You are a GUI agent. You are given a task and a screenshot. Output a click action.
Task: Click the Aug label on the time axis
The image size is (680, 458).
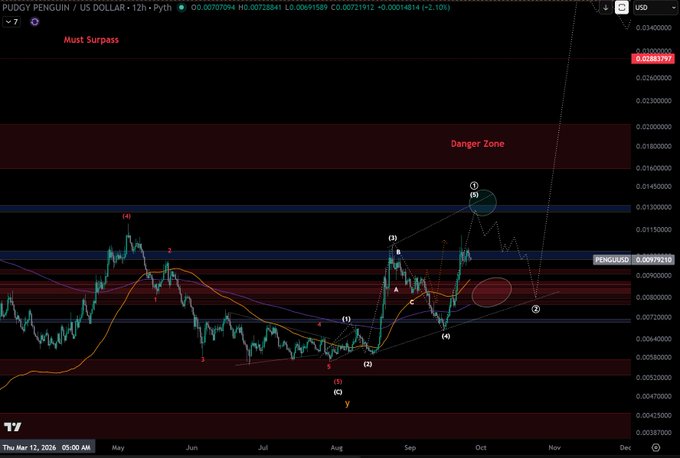point(337,448)
